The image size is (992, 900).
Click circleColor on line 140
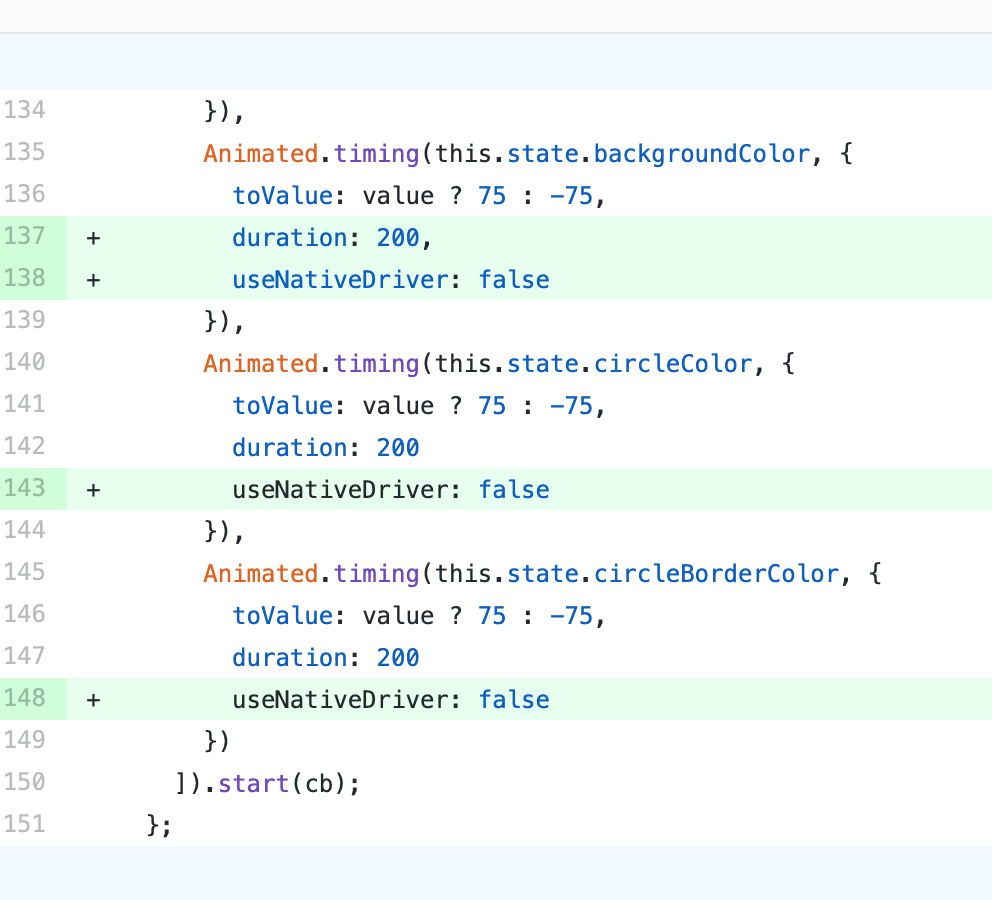[x=673, y=364]
